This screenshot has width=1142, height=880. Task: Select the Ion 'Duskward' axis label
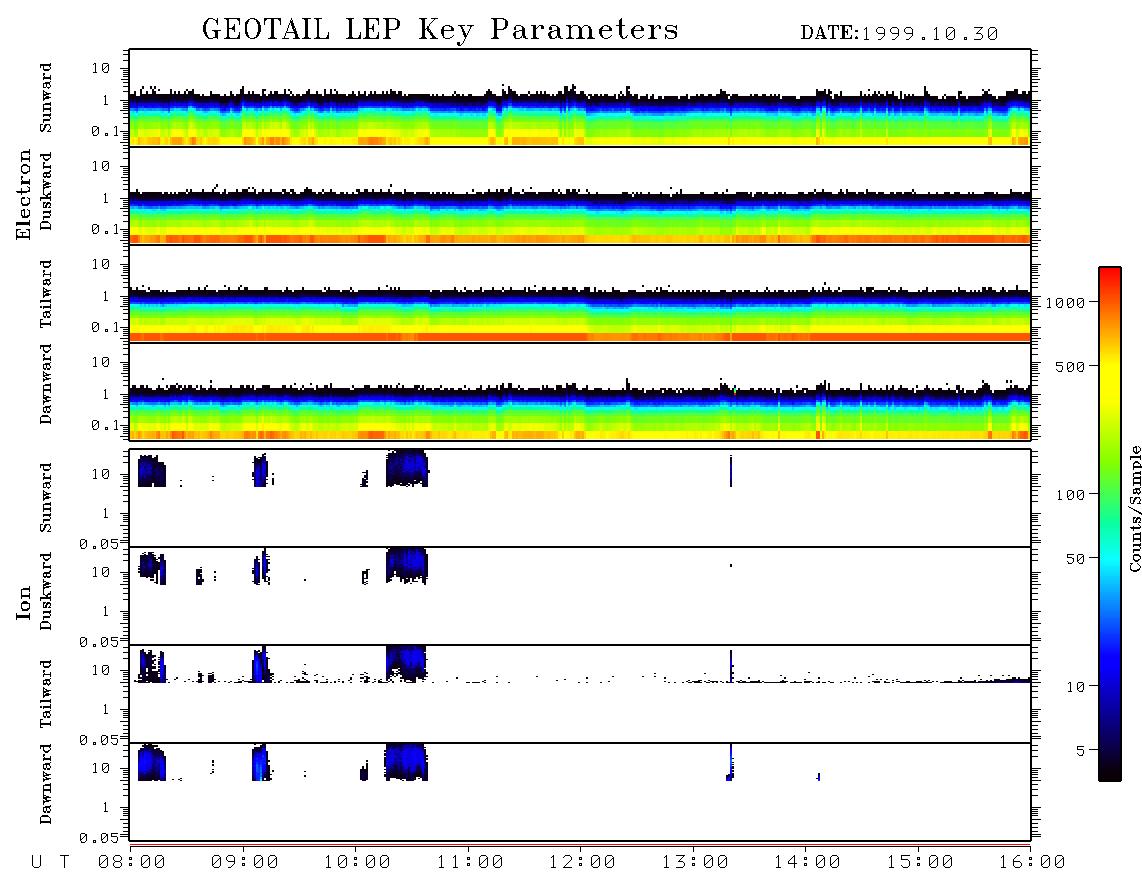tap(46, 591)
